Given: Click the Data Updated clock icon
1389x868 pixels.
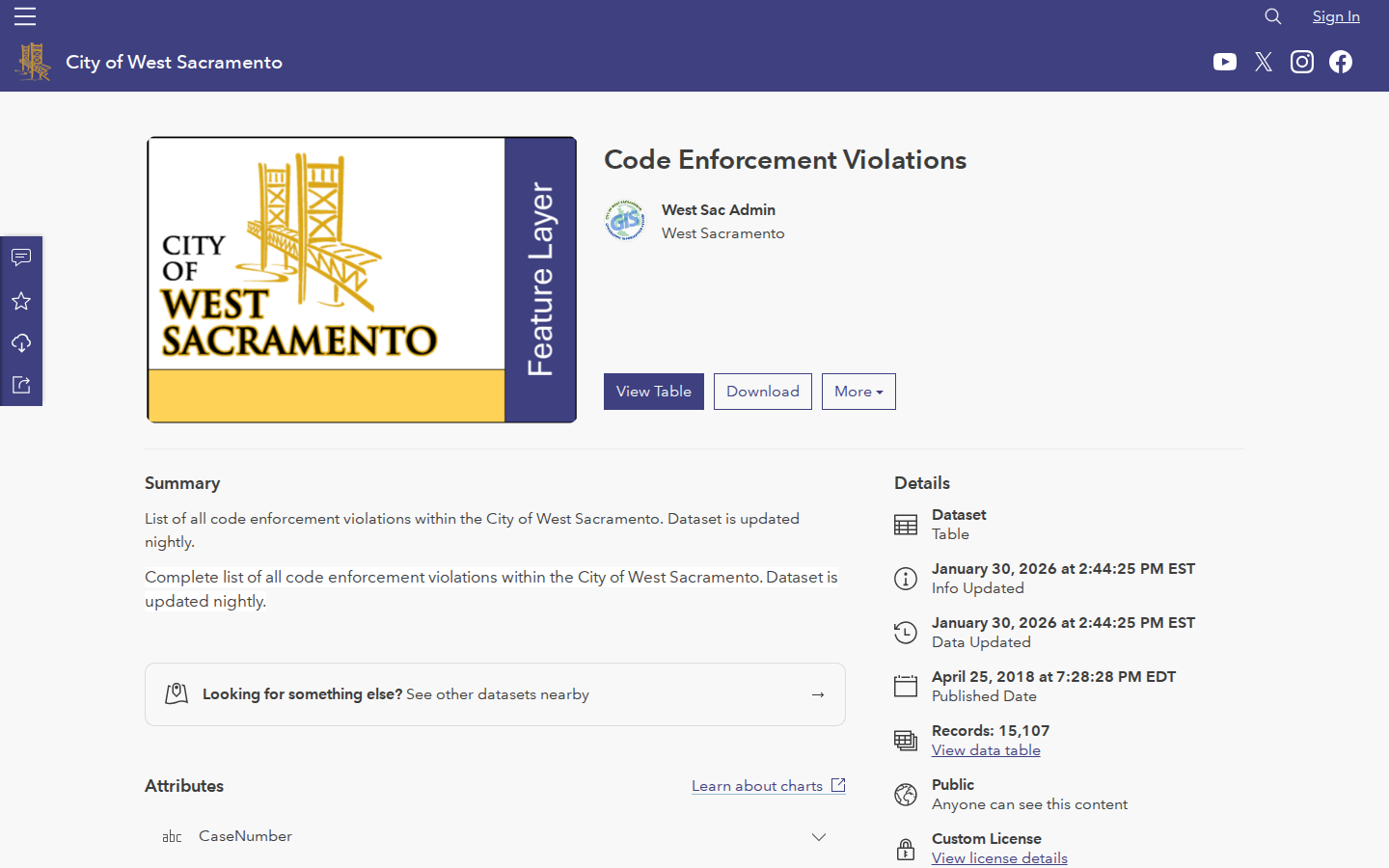Looking at the screenshot, I should coord(906,633).
